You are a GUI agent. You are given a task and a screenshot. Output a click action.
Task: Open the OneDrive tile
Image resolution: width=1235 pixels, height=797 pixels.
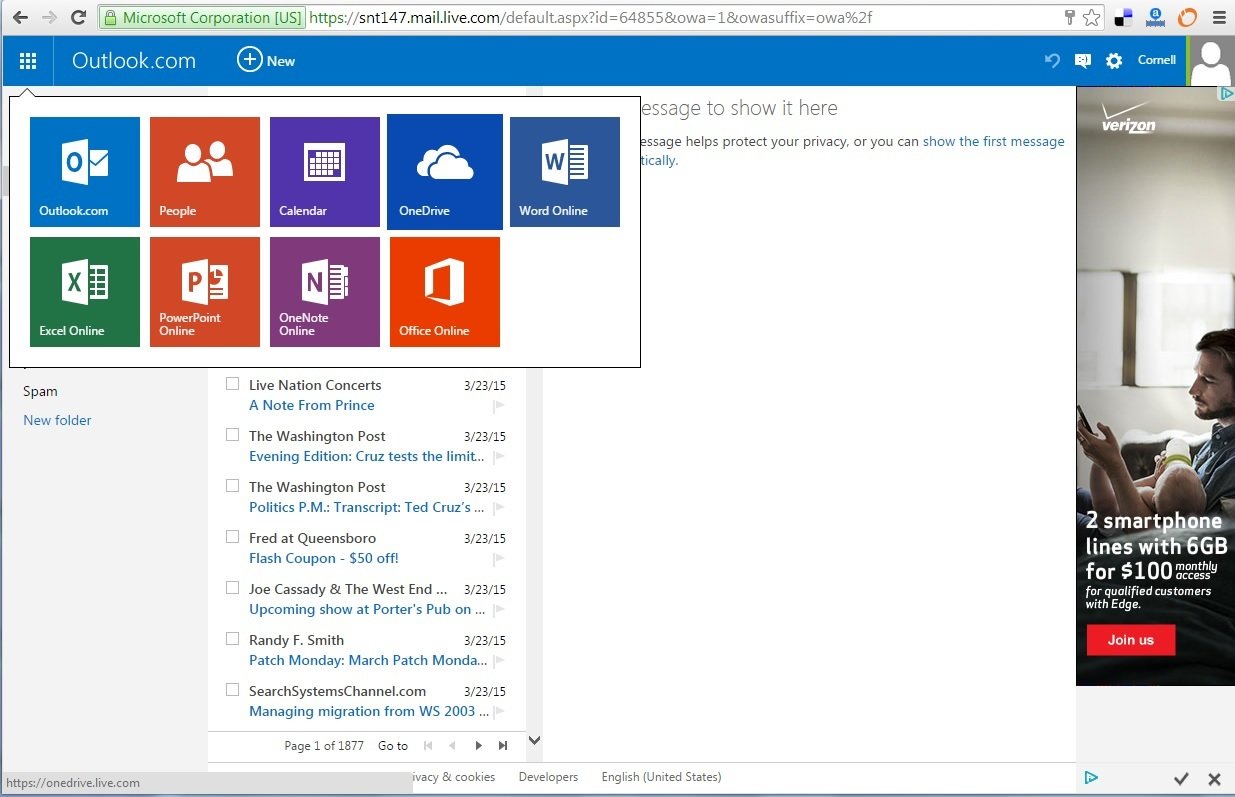pyautogui.click(x=445, y=172)
